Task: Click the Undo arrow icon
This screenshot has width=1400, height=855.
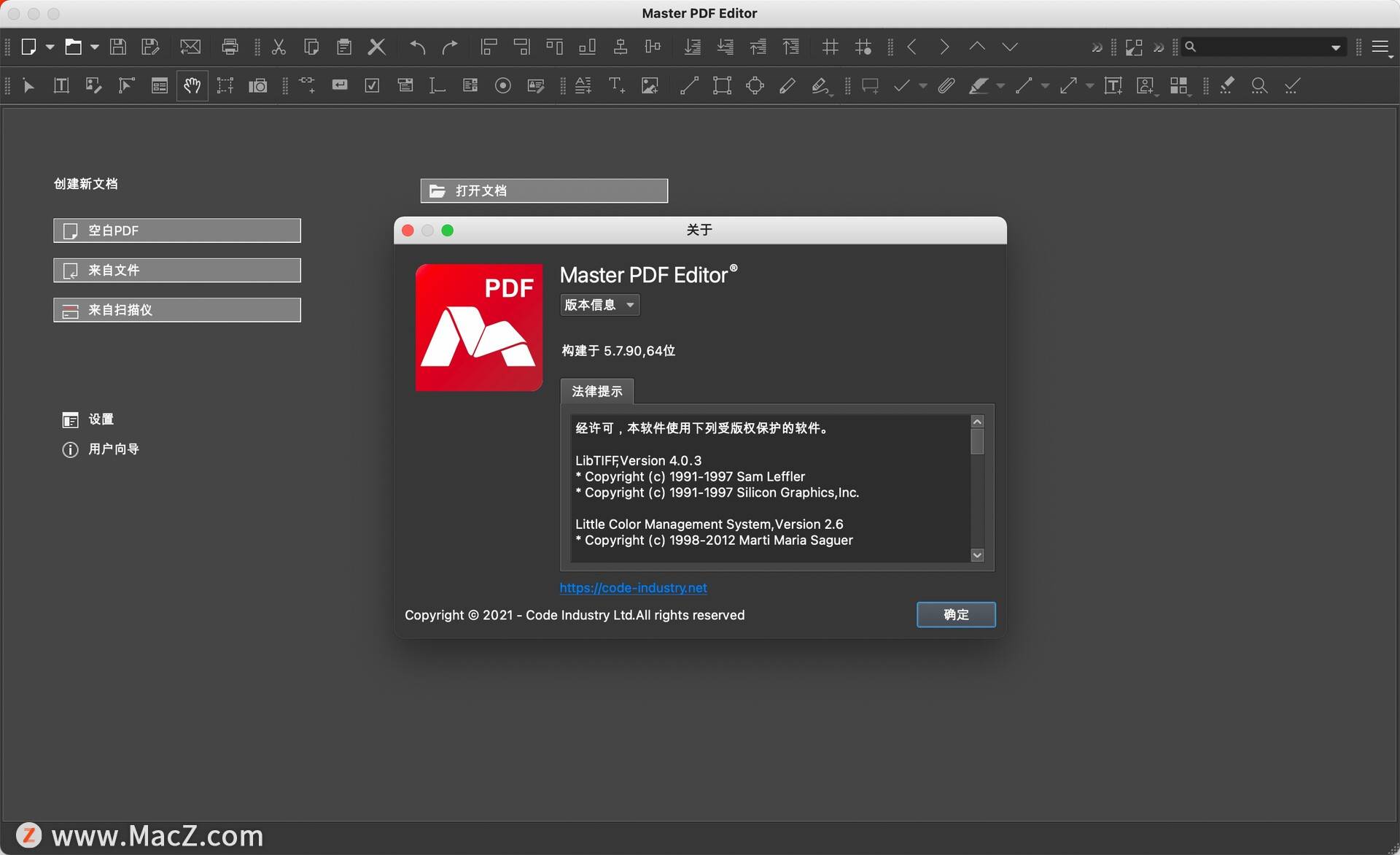Action: point(417,47)
